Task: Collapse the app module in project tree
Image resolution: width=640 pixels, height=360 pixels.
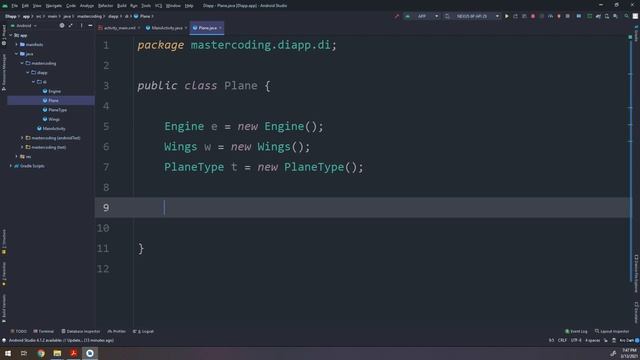Action: pyautogui.click(x=11, y=35)
